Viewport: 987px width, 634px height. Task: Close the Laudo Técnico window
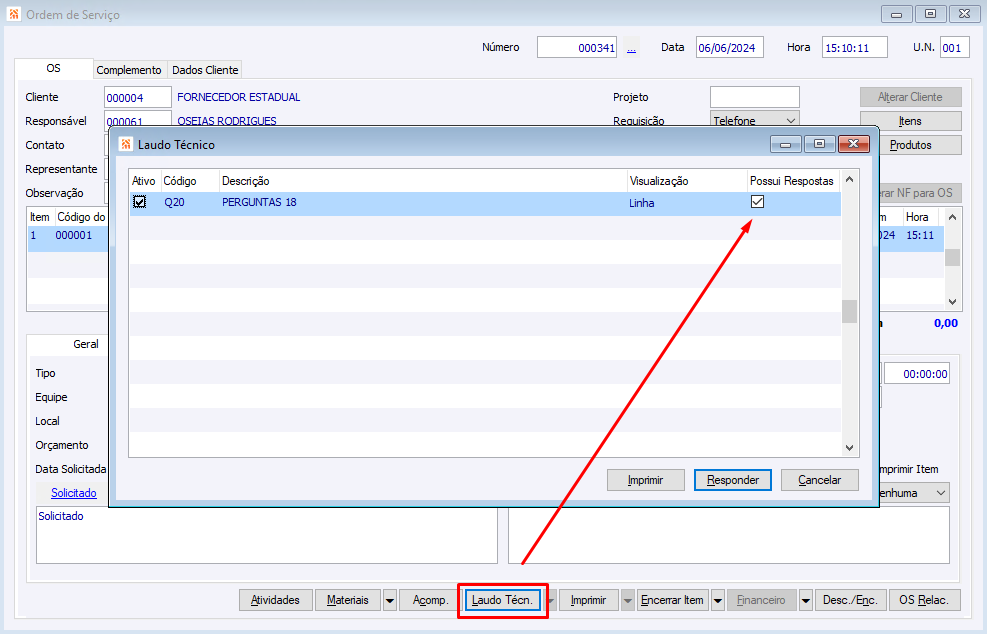coord(854,144)
